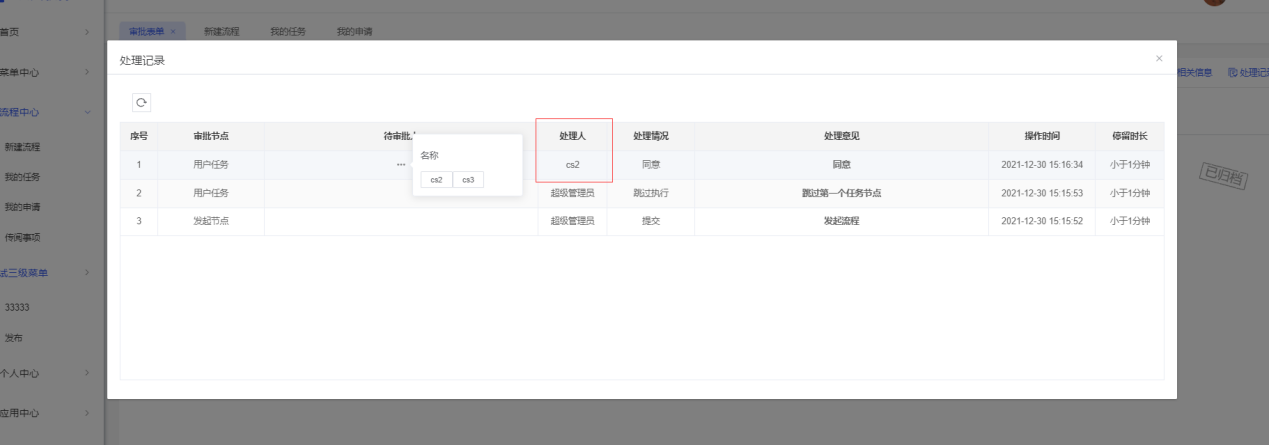Close the 审批表单 tab with its x icon
Image resolution: width=1269 pixels, height=445 pixels.
click(173, 32)
